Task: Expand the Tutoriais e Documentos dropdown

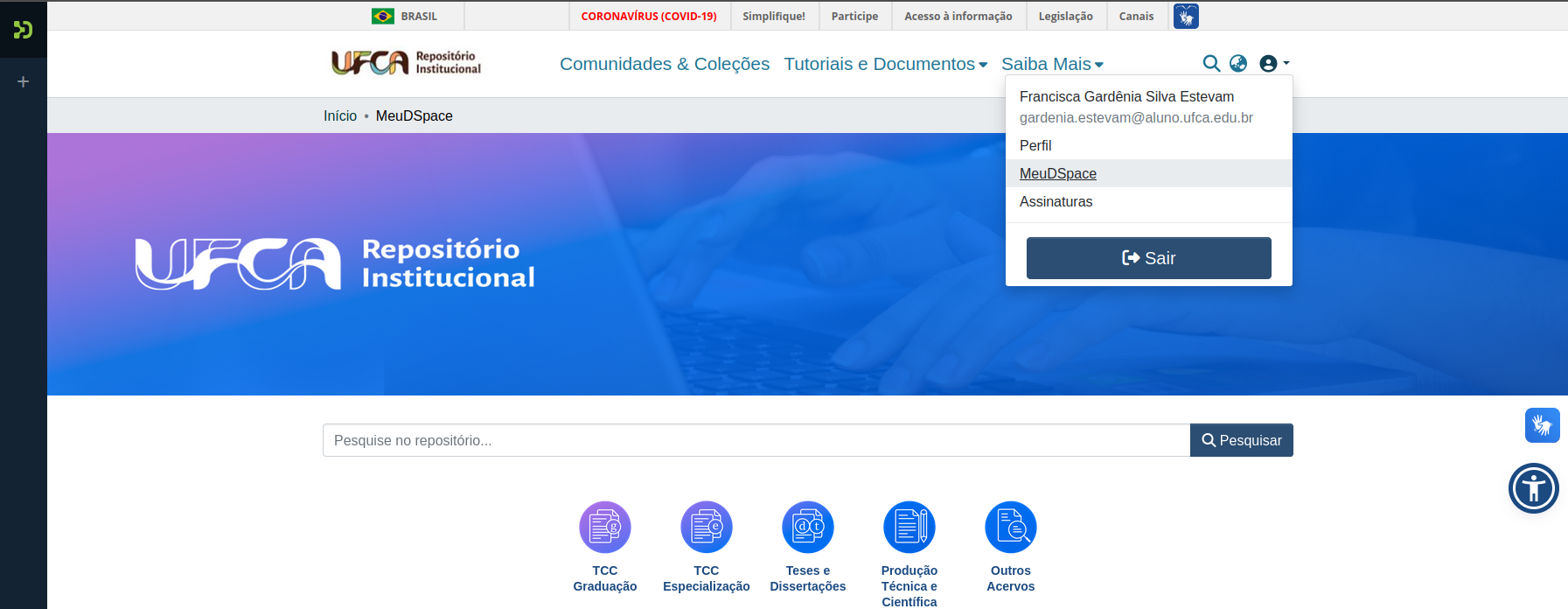Action: pyautogui.click(x=885, y=64)
